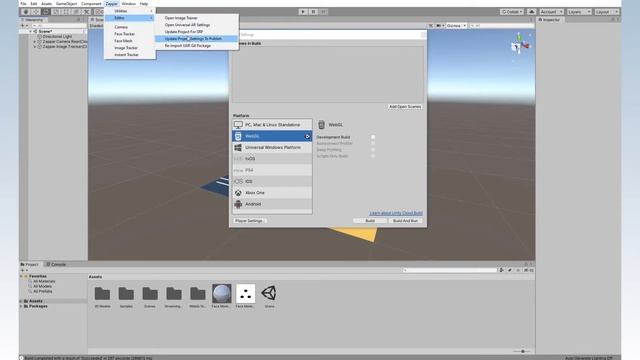Select the Android platform row

pyautogui.click(x=272, y=204)
